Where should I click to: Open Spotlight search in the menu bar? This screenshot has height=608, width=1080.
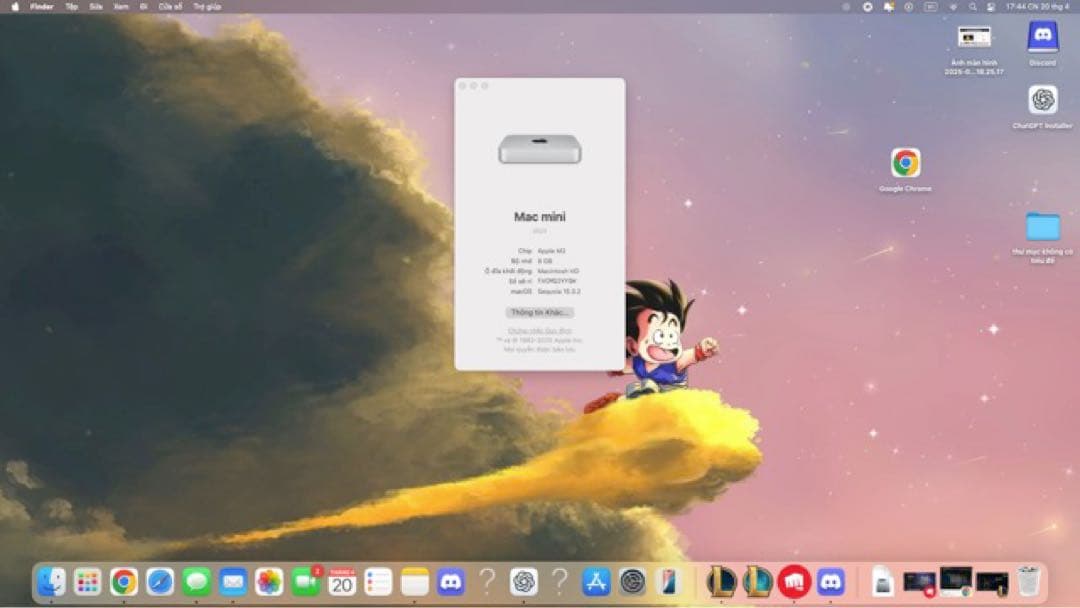(x=973, y=7)
